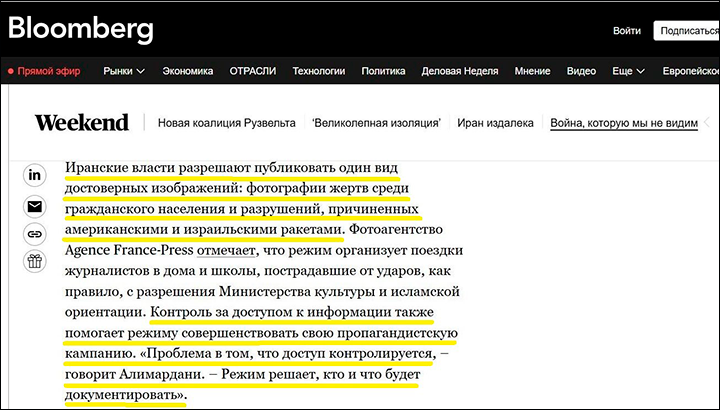Click the gift article icon
This screenshot has width=720, height=410.
pos(35,262)
